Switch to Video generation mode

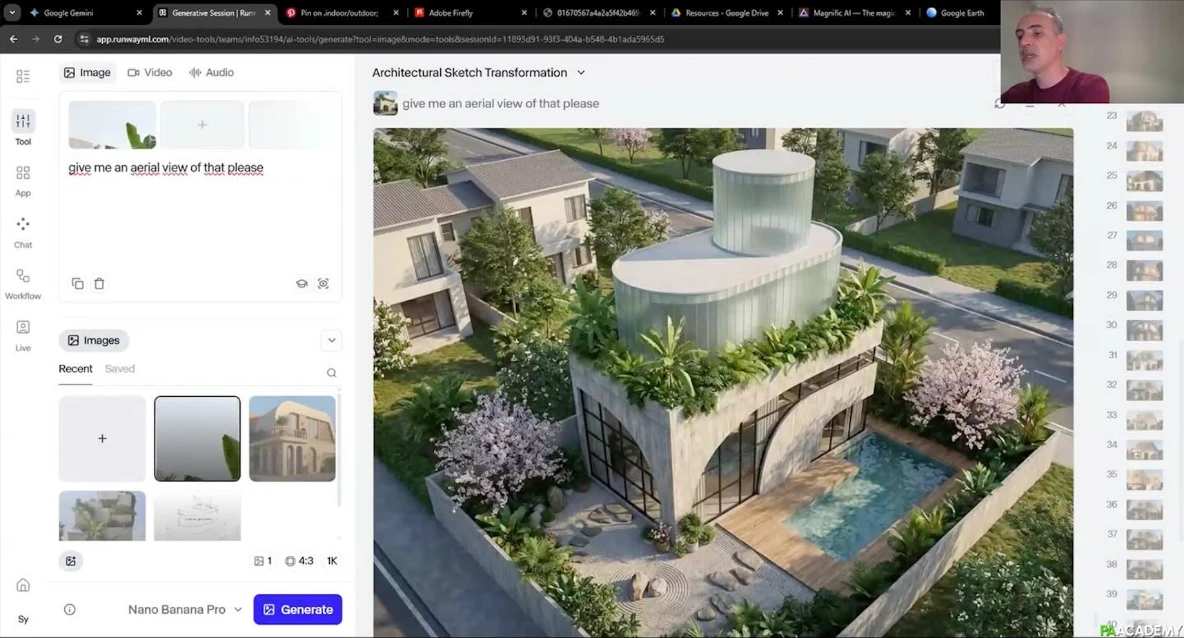click(x=150, y=72)
